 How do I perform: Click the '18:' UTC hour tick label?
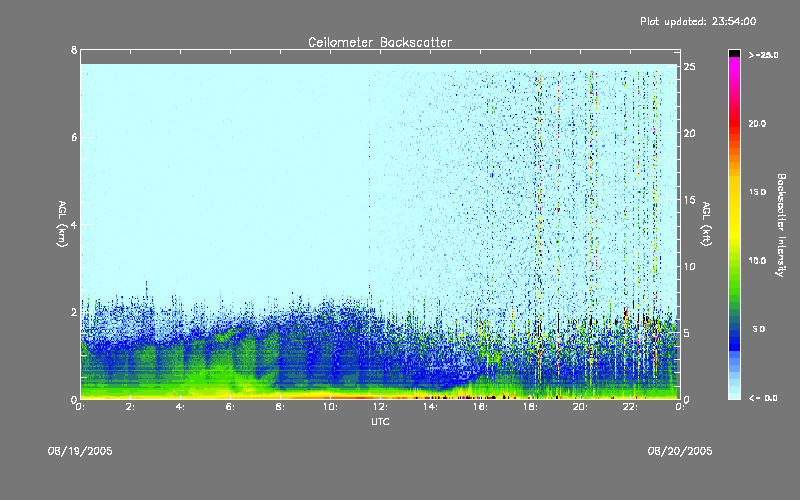click(x=530, y=407)
